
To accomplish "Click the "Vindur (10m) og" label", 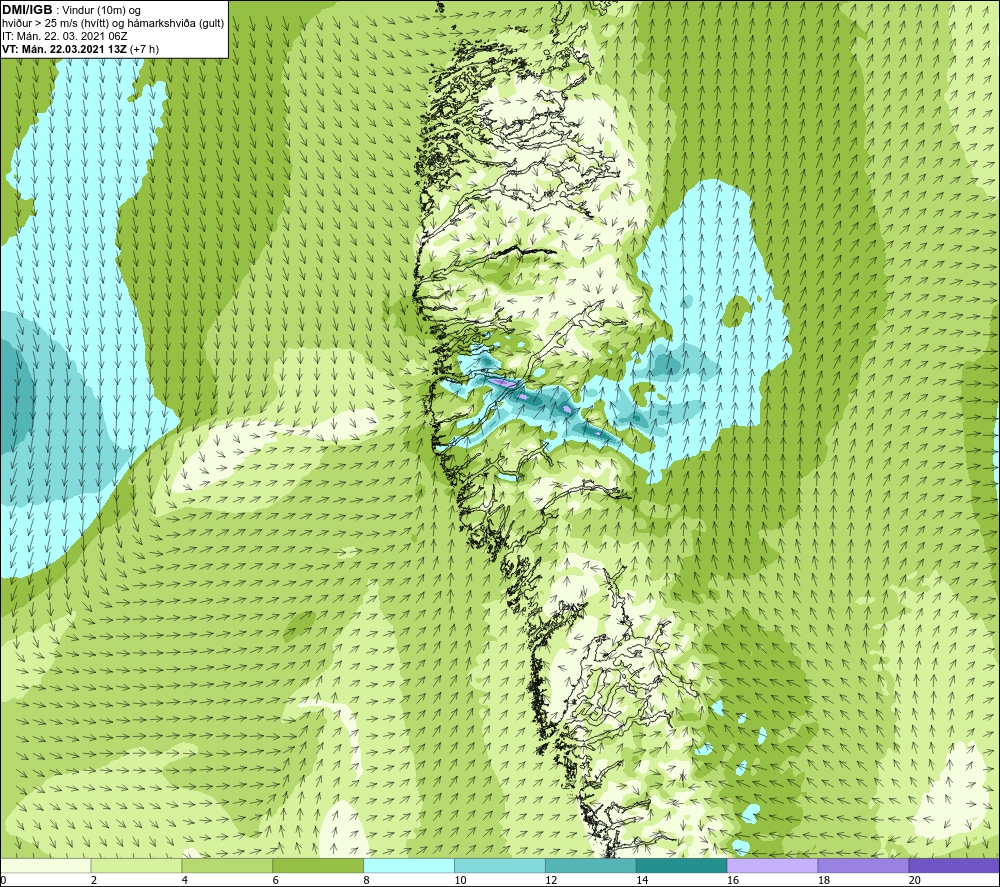I will click(101, 10).
